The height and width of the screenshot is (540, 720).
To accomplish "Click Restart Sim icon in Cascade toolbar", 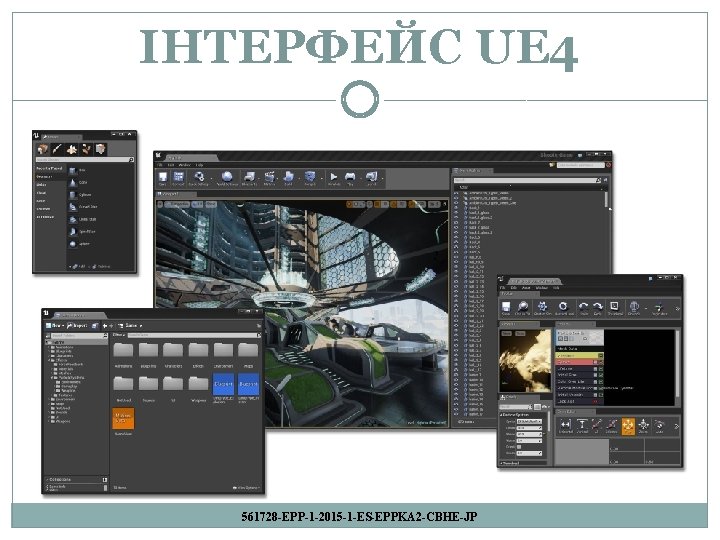I will click(542, 308).
